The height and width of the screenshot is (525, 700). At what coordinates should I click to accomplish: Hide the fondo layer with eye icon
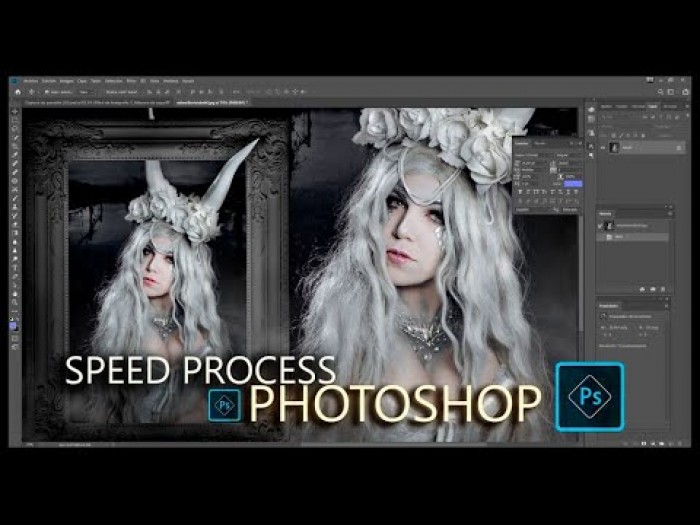point(603,148)
